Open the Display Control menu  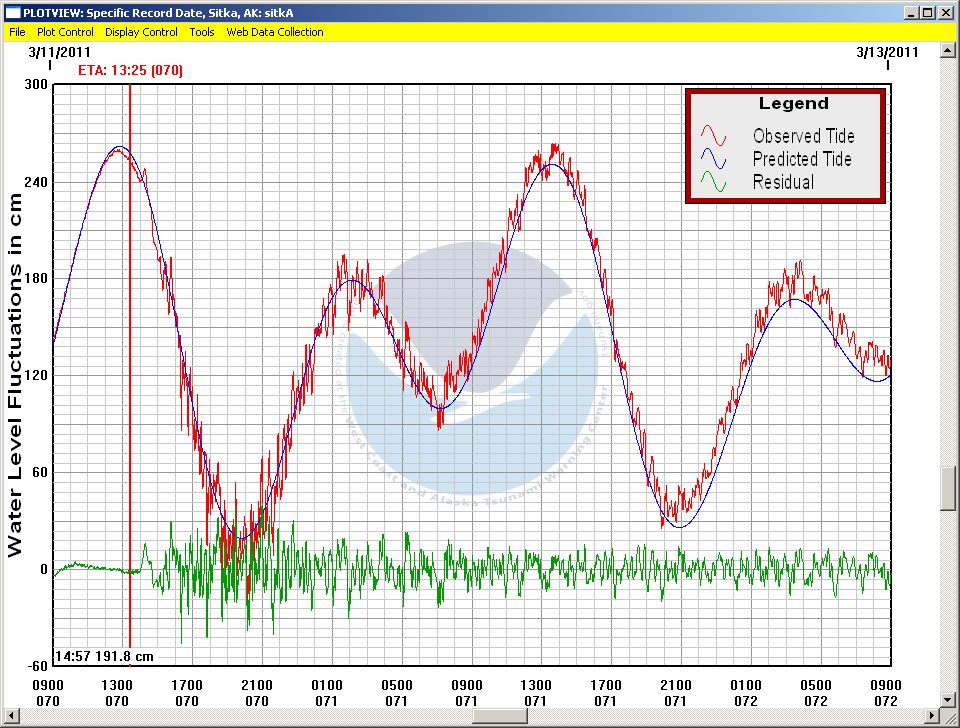click(x=141, y=32)
